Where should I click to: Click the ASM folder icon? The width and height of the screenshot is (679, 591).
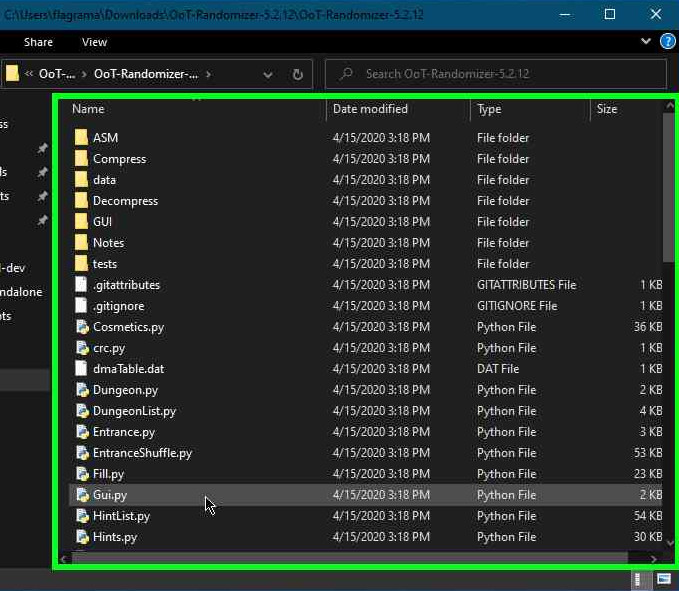(82, 138)
